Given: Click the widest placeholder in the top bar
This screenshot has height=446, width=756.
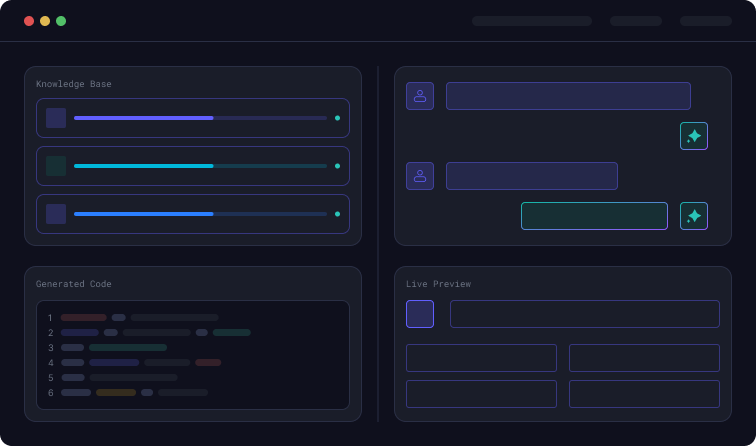Looking at the screenshot, I should [x=531, y=21].
